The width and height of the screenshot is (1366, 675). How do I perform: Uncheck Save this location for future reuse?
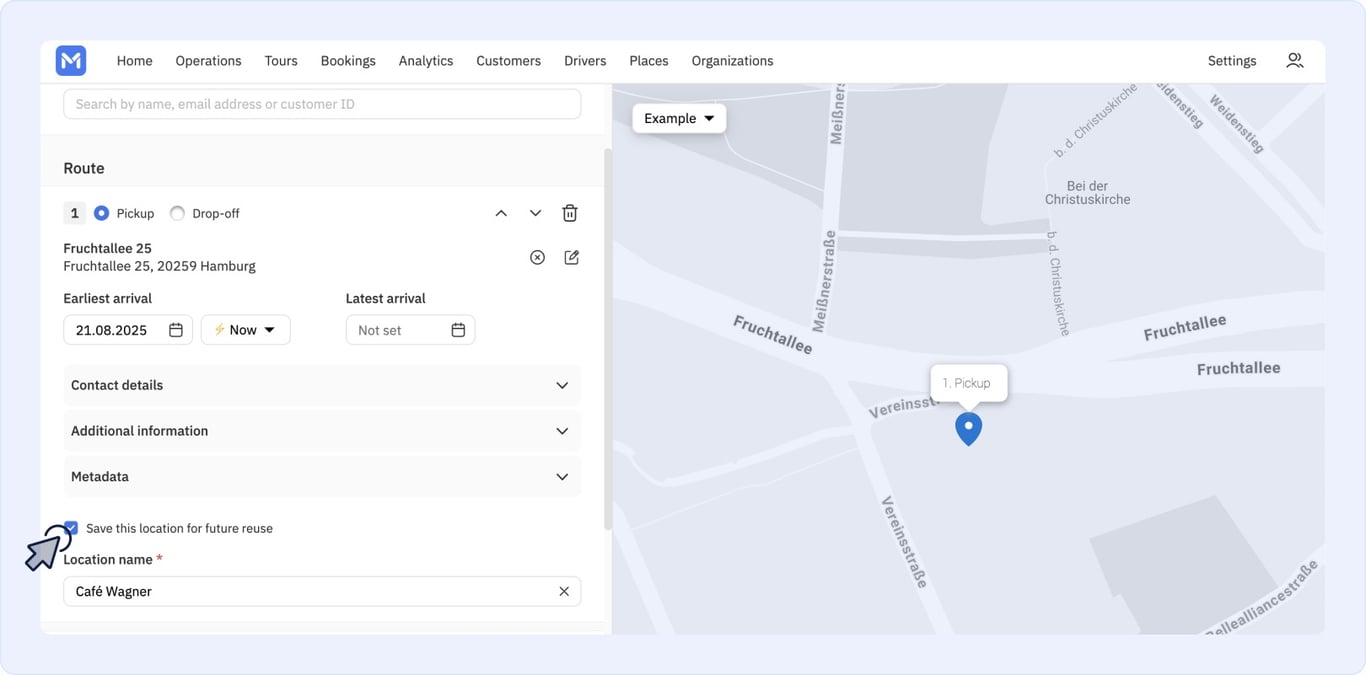[x=71, y=528]
